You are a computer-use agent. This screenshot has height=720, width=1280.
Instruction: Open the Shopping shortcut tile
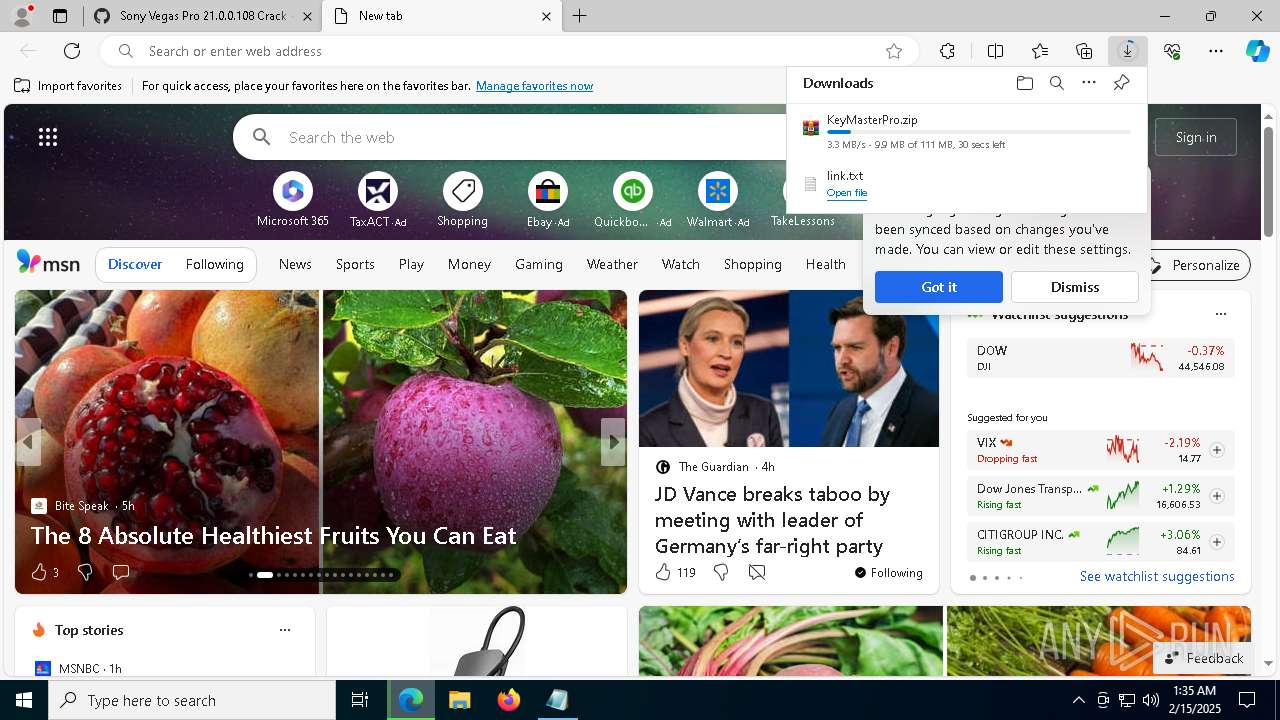[462, 200]
